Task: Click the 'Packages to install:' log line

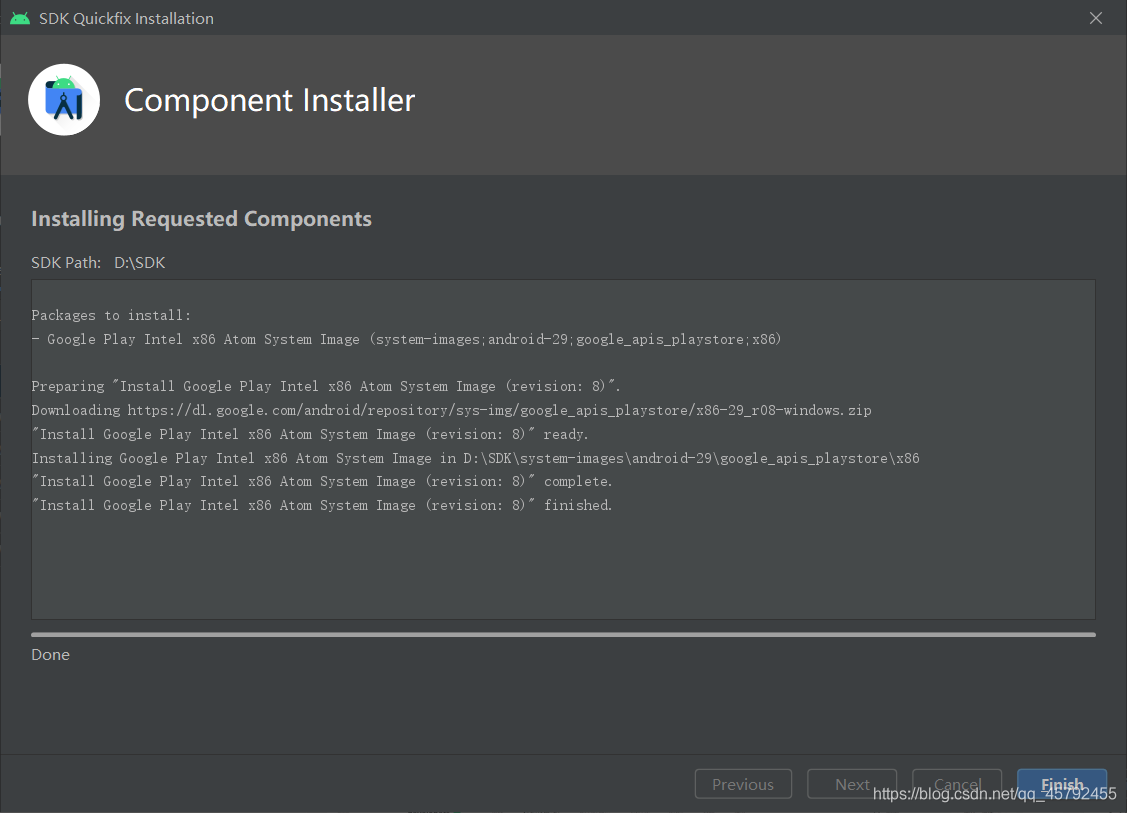Action: 111,316
